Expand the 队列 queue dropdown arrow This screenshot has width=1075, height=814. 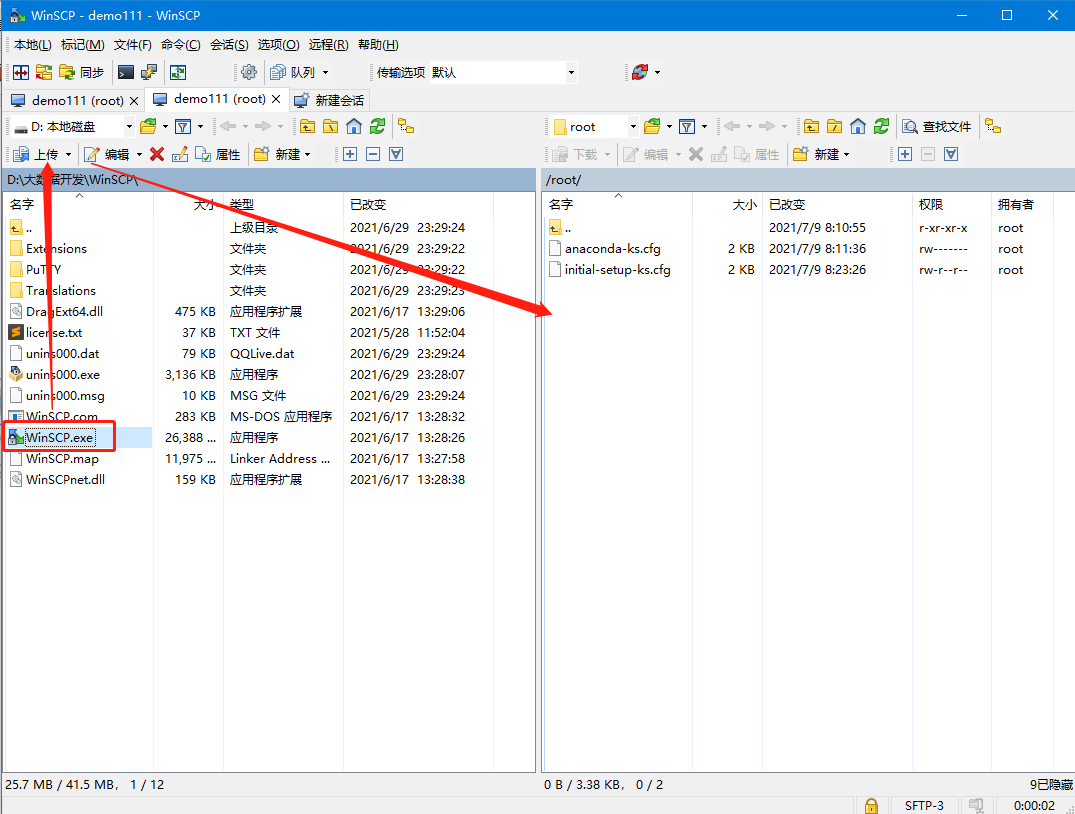point(326,72)
